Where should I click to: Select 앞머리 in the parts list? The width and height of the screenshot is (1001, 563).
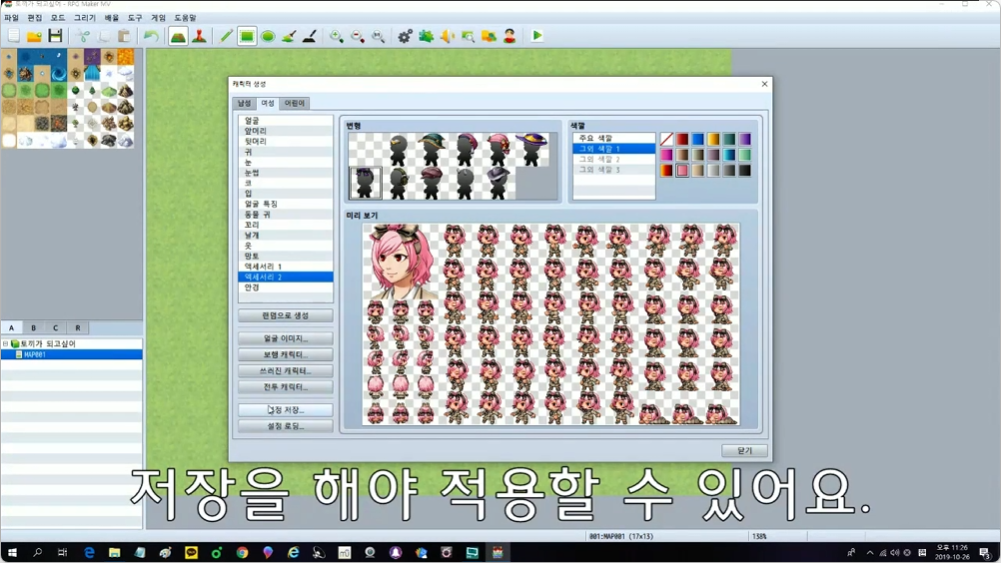(x=285, y=131)
